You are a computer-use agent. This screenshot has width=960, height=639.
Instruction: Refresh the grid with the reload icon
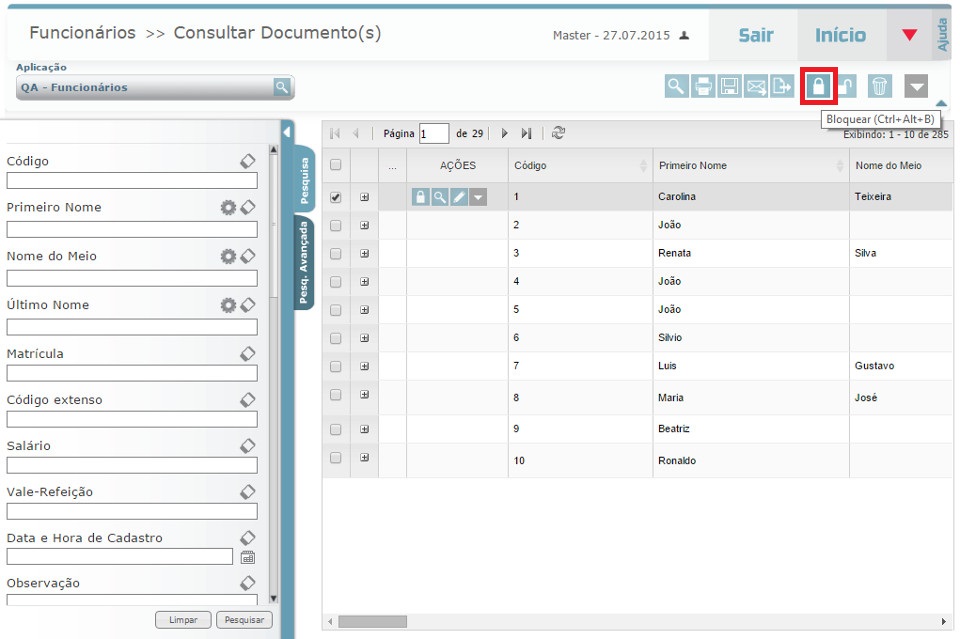558,133
